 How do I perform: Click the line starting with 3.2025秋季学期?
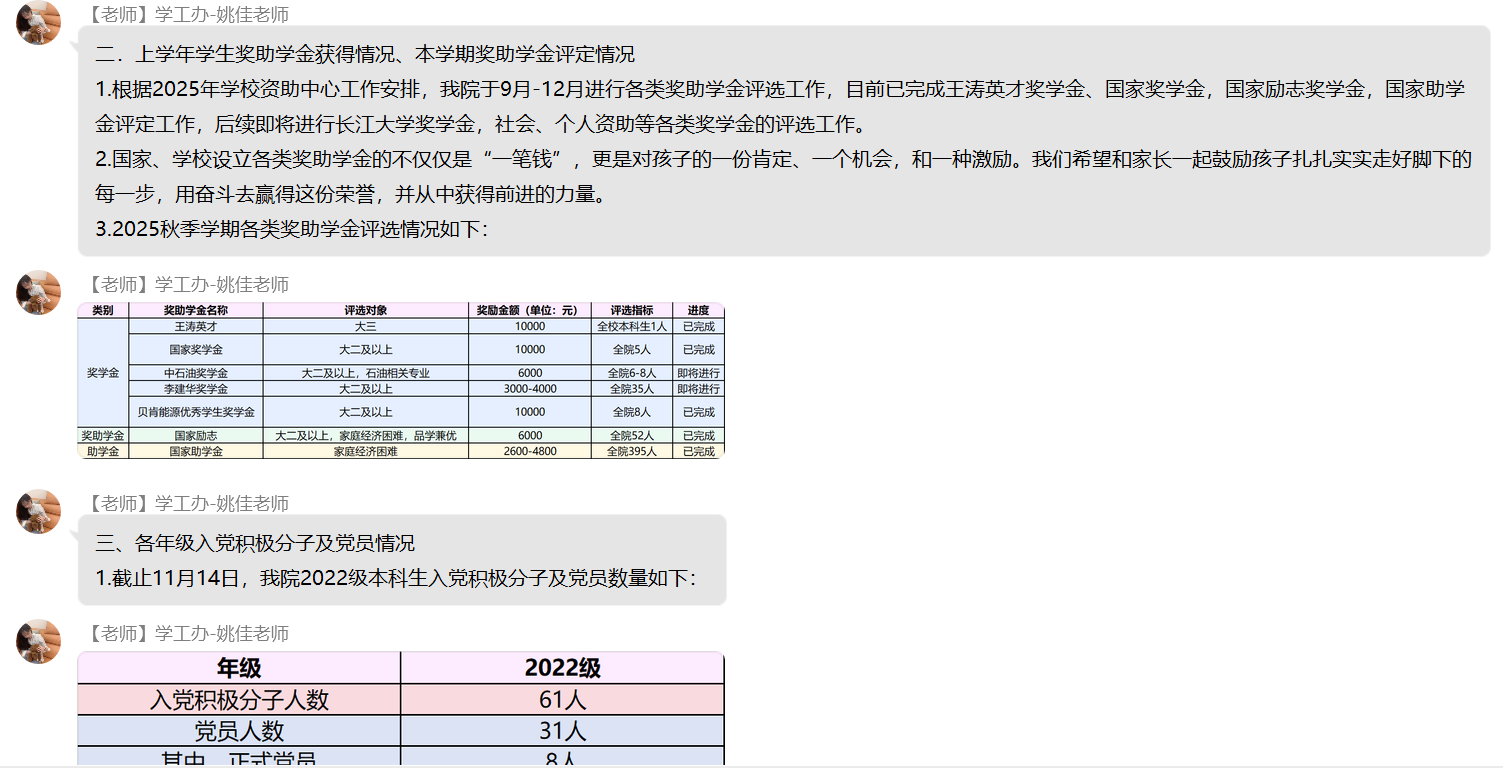click(291, 229)
